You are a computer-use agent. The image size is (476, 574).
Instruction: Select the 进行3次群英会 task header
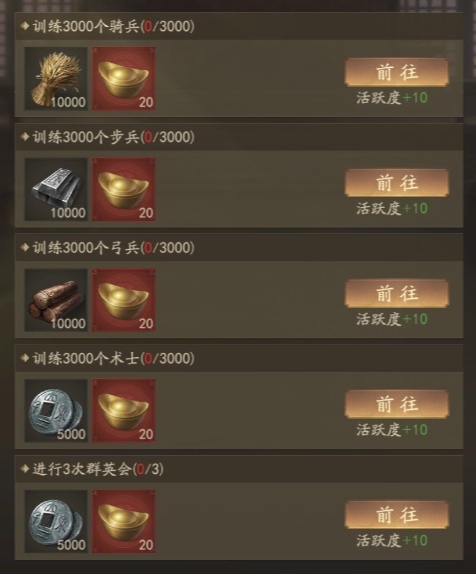(x=239, y=469)
